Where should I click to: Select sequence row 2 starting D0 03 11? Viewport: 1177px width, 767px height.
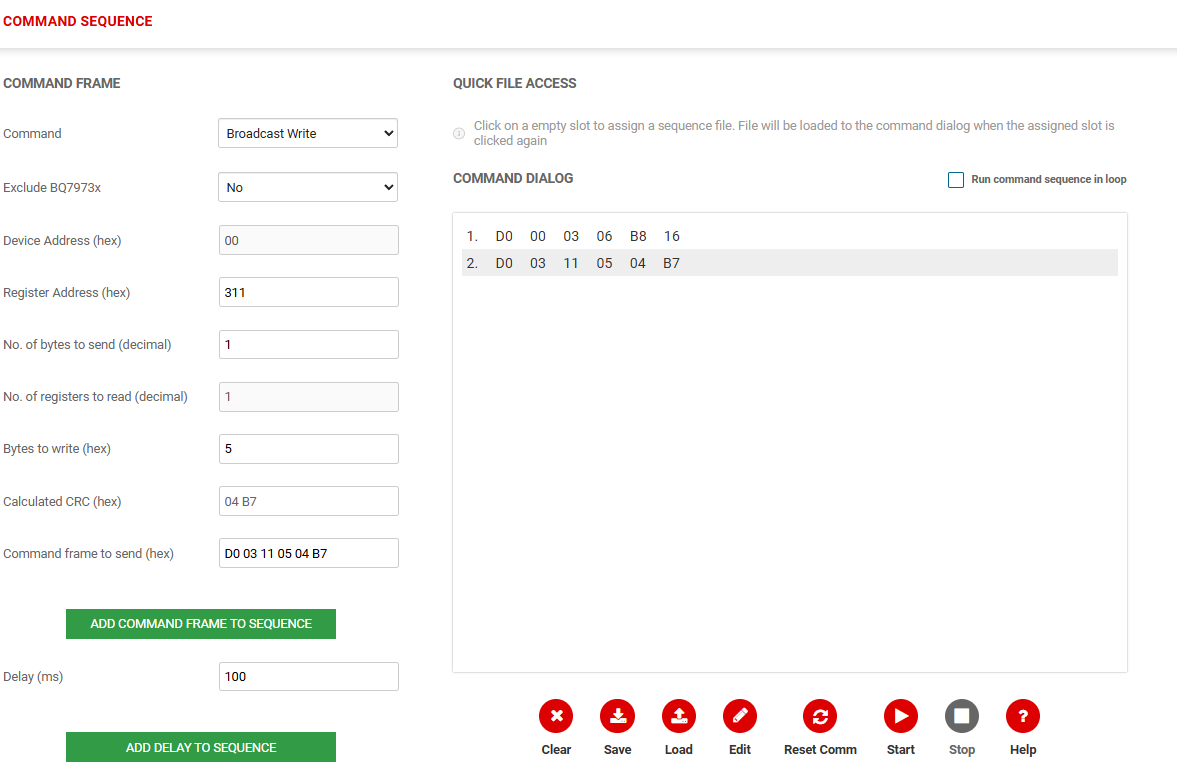(790, 263)
